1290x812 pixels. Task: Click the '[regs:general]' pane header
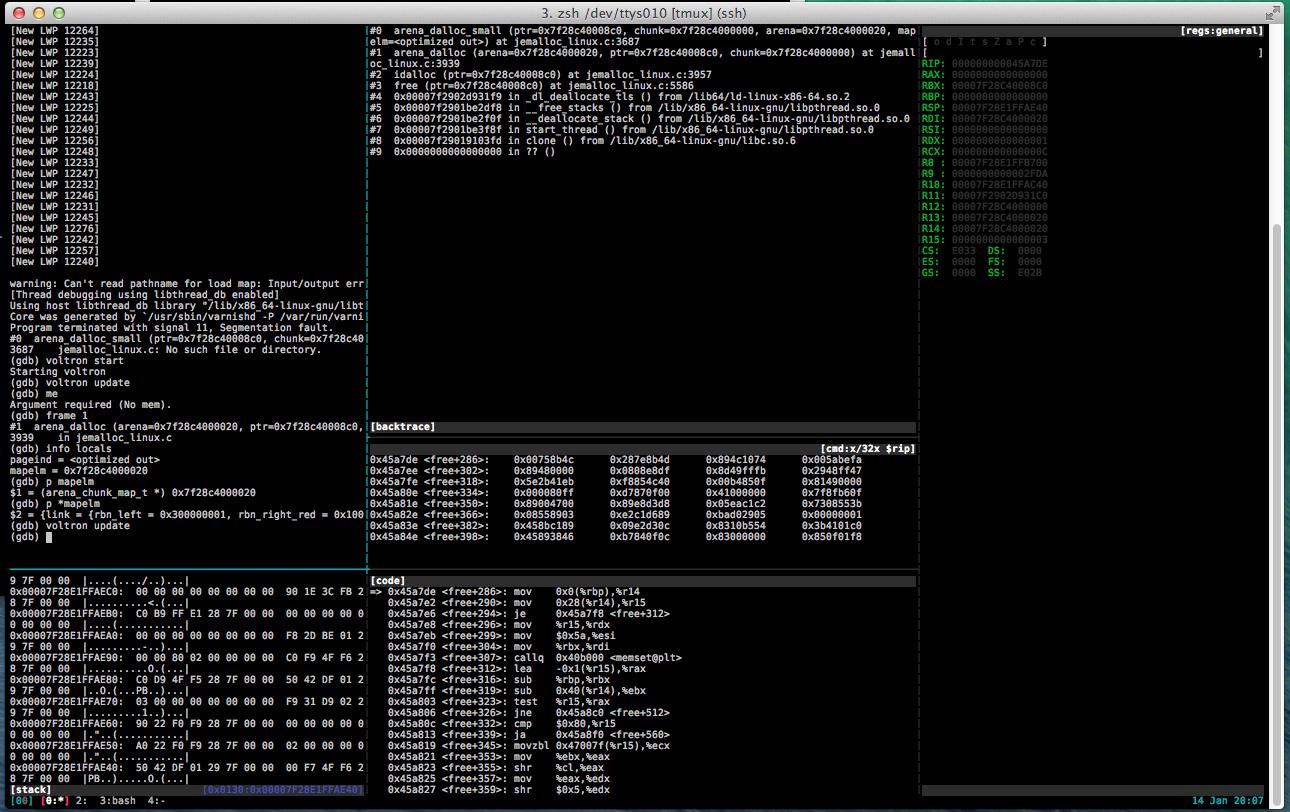[x=1222, y=31]
